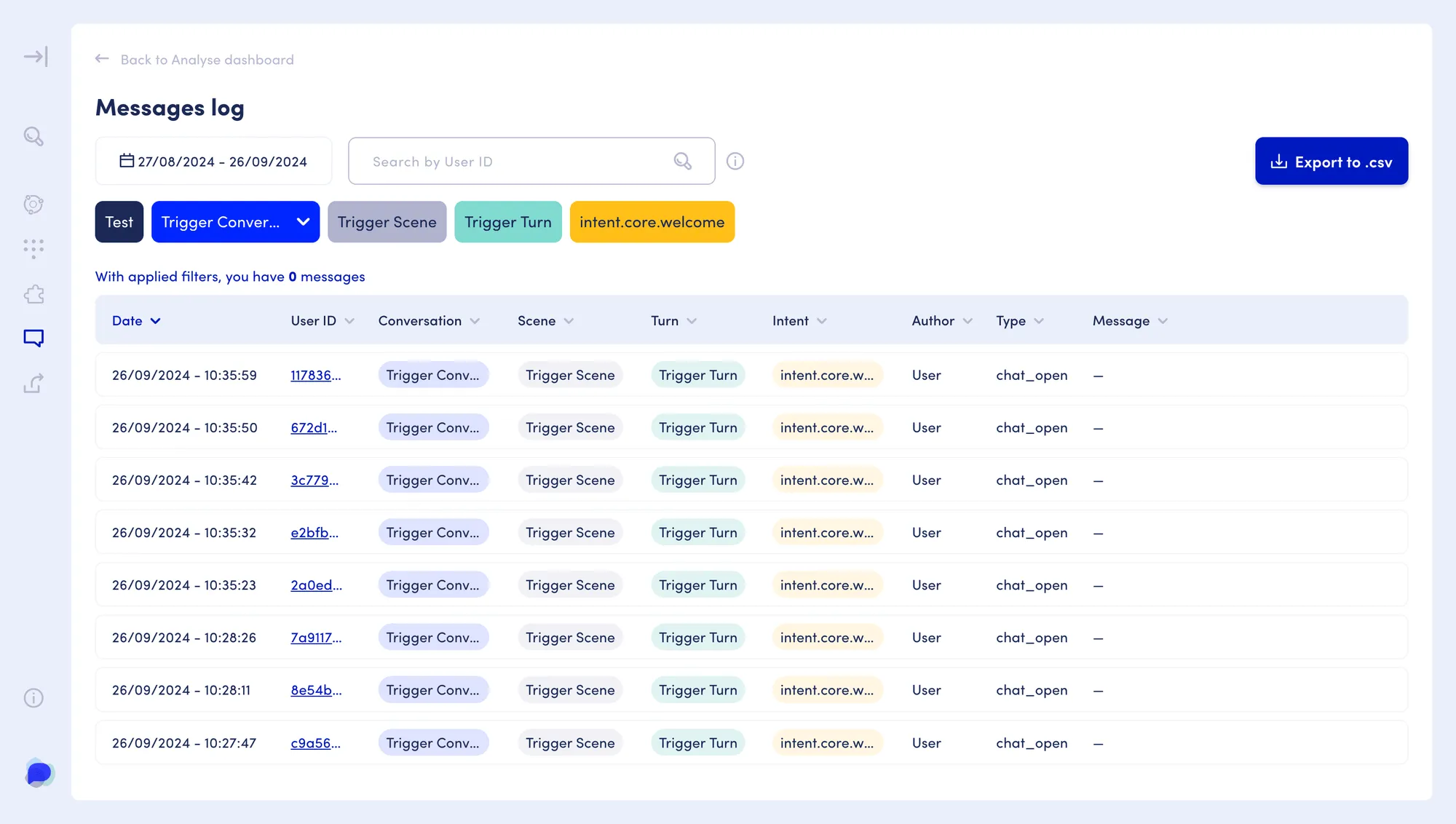Toggle the Trigger Scene filter chip
Viewport: 1456px width, 824px height.
click(x=387, y=222)
